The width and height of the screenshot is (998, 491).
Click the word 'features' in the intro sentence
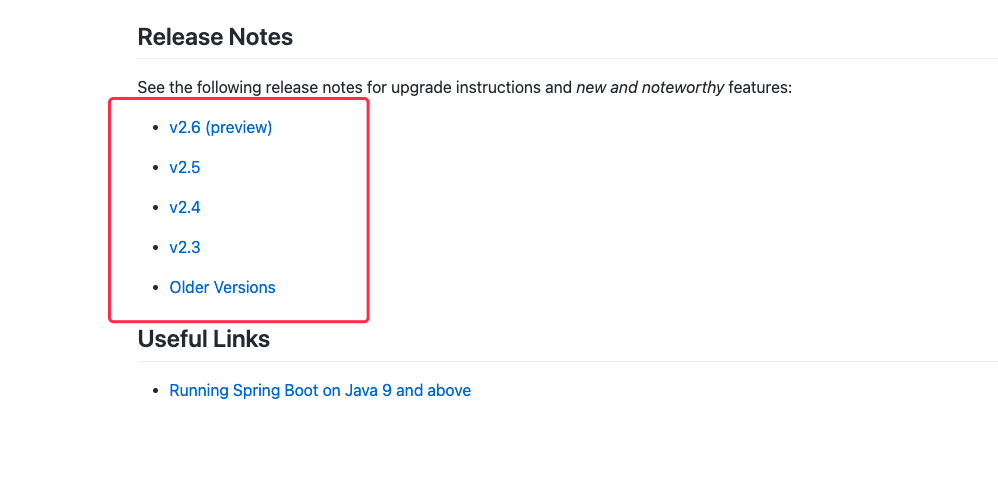tap(758, 87)
